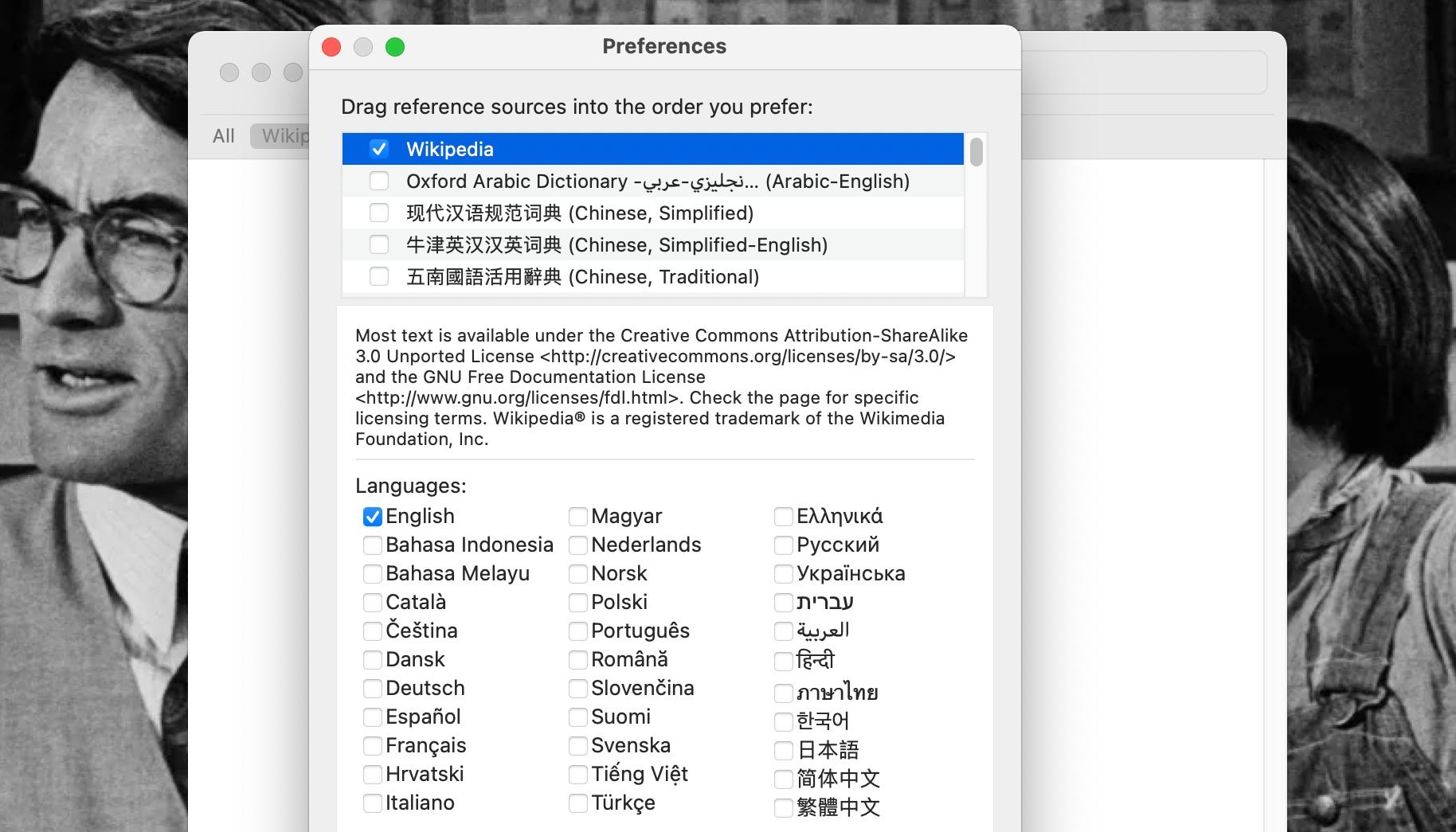The width and height of the screenshot is (1456, 832).
Task: Enable the 五南國語活用辭典 source checkbox
Action: tap(379, 276)
